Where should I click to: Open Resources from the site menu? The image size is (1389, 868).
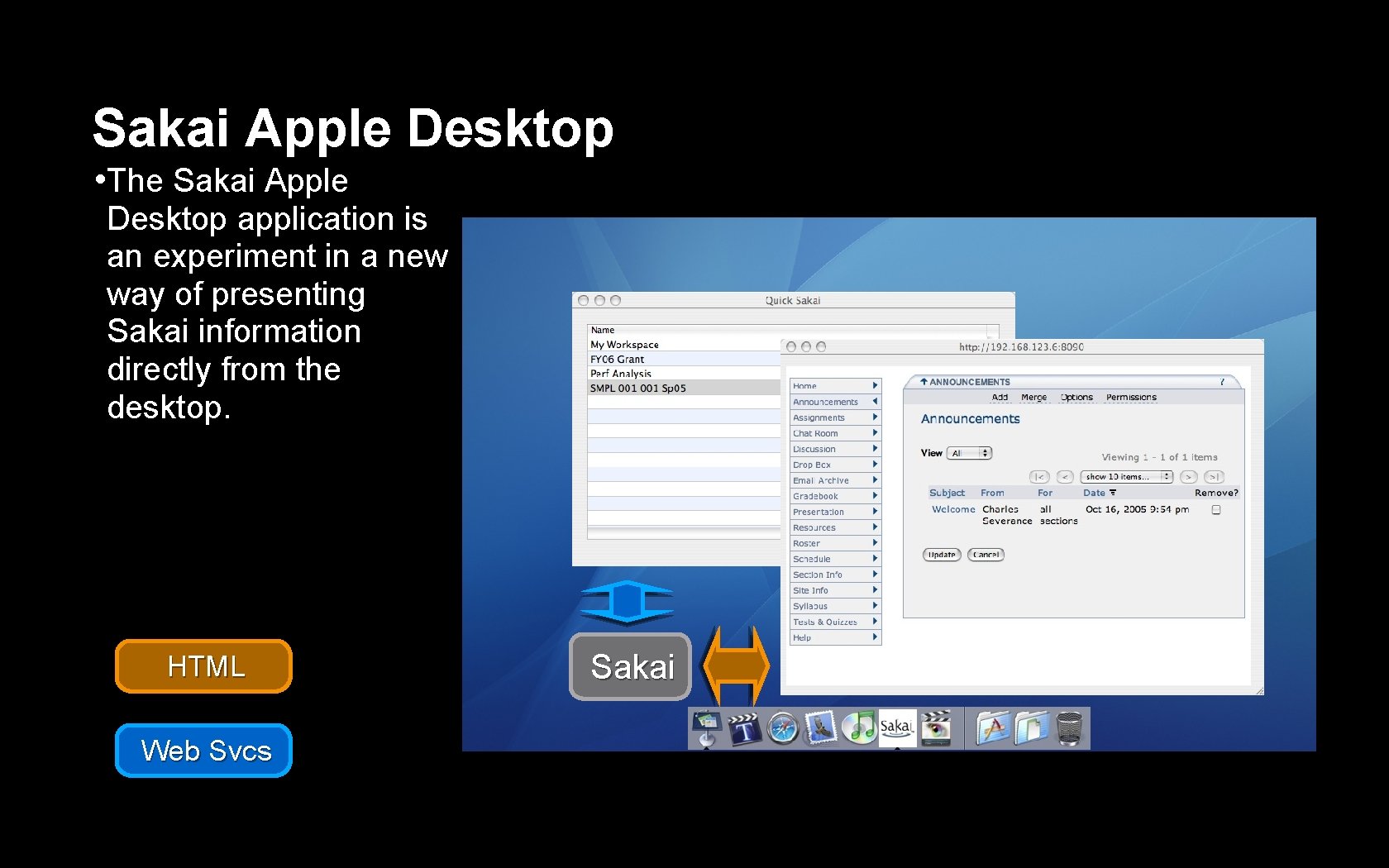pyautogui.click(x=835, y=527)
